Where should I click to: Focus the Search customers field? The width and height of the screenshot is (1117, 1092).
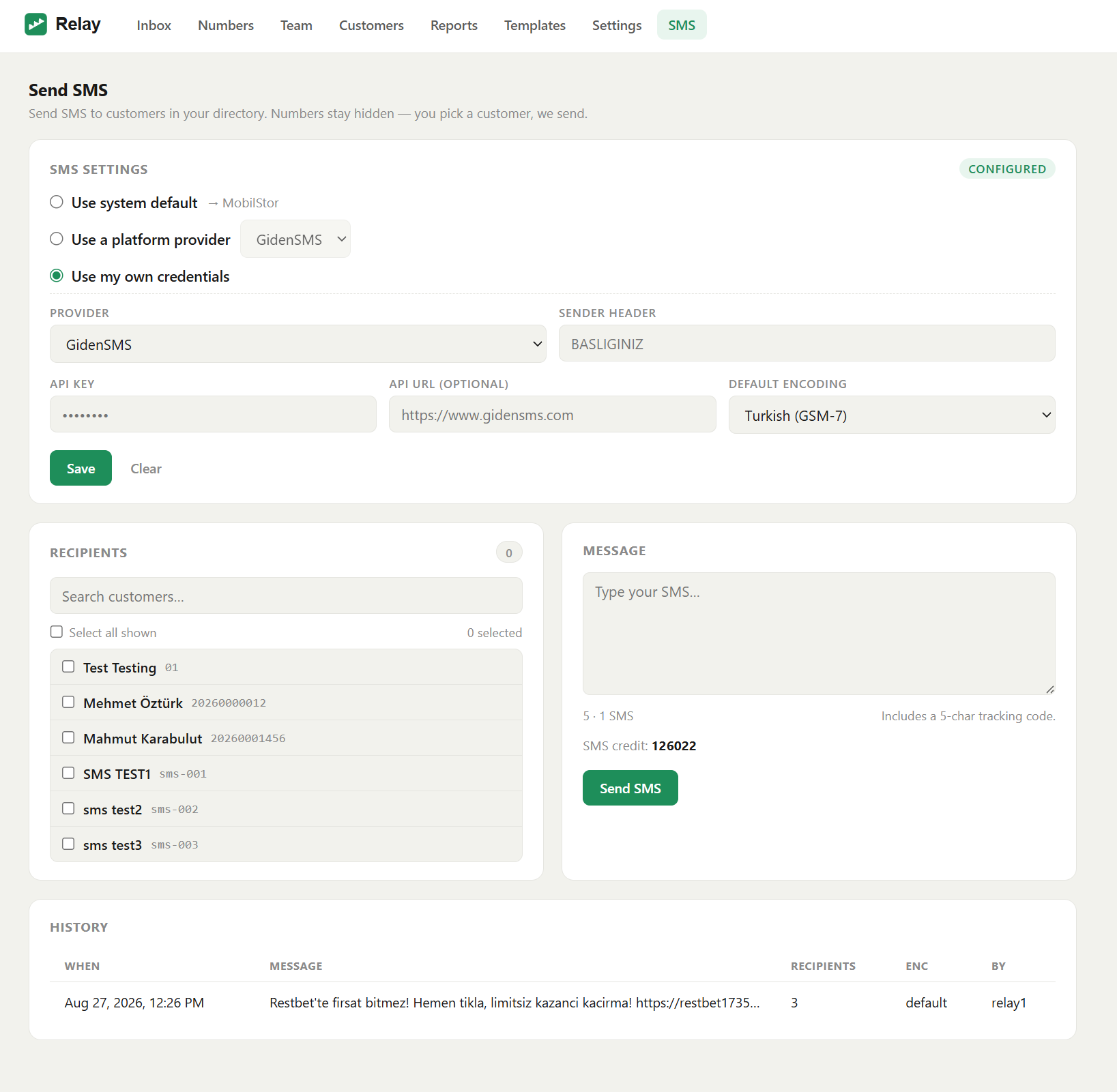point(286,595)
